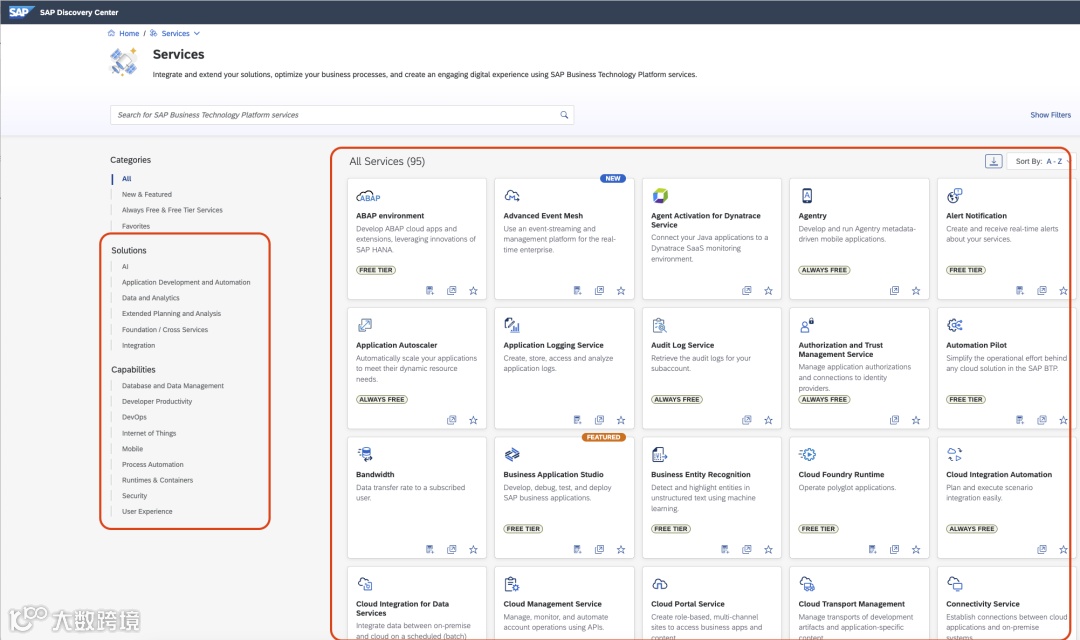1080x640 pixels.
Task: Click the Cloud Foundry Runtime icon
Action: coord(807,454)
